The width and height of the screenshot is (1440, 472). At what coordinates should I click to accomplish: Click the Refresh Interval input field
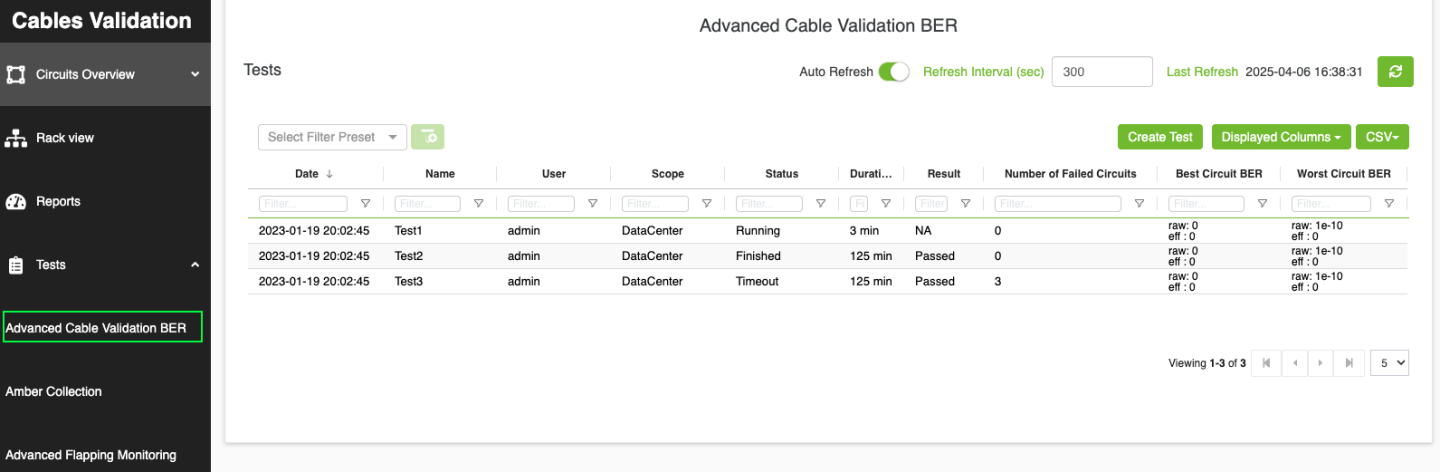[1102, 72]
